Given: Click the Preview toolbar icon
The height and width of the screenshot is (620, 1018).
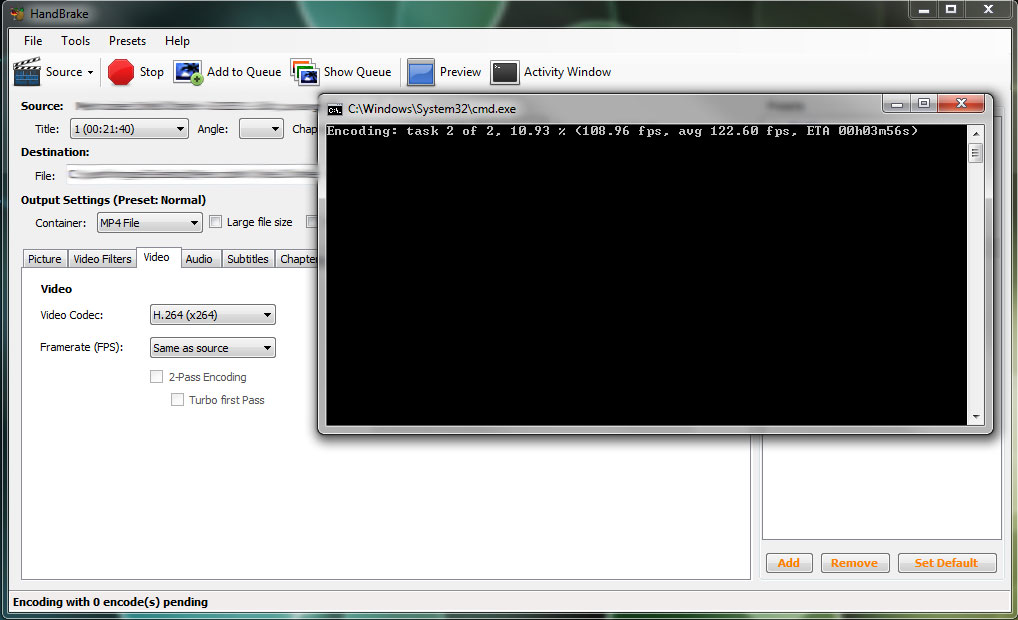Looking at the screenshot, I should [421, 72].
